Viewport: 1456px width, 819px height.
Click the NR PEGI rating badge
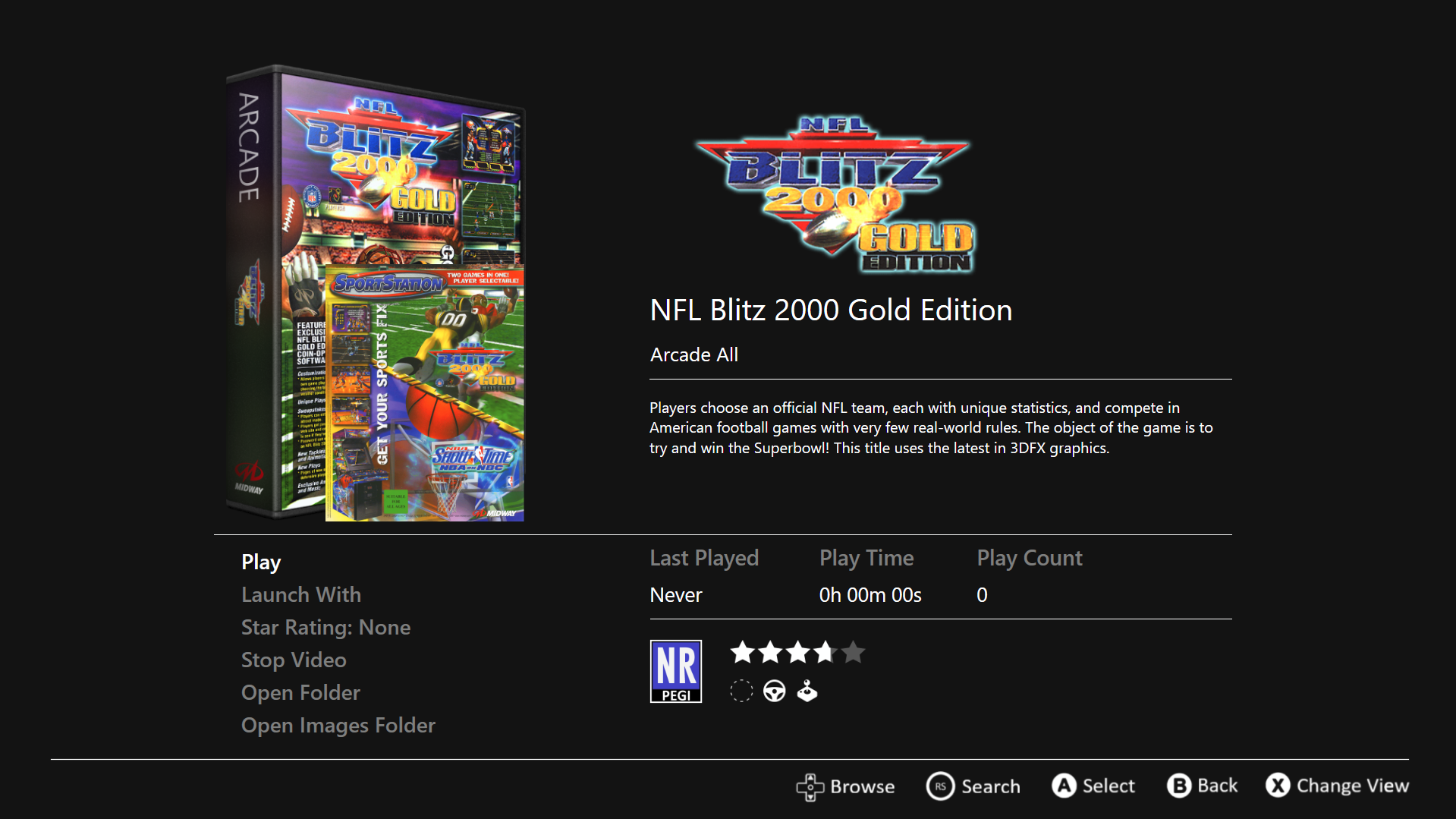675,671
